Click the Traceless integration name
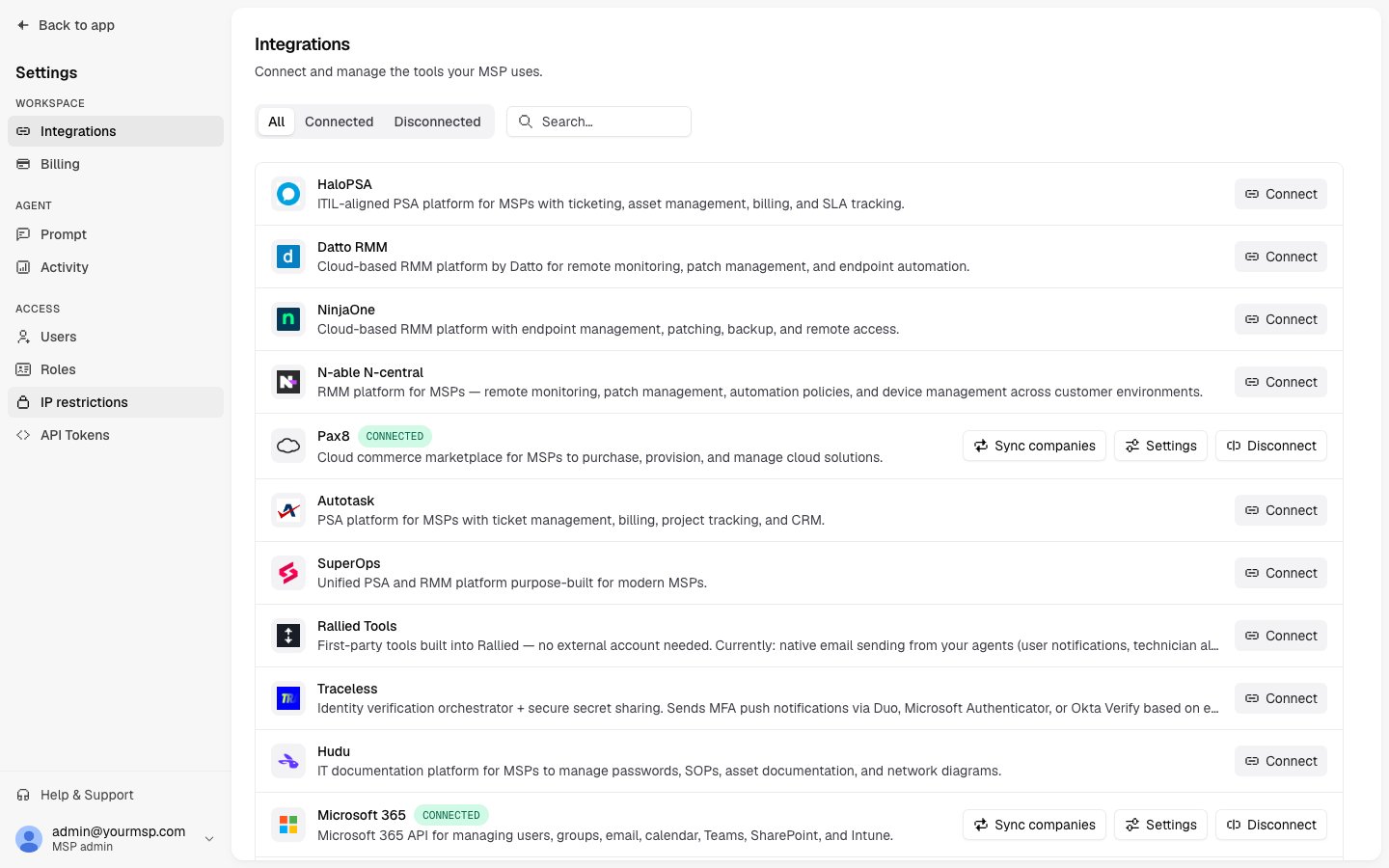The image size is (1389, 868). (347, 689)
